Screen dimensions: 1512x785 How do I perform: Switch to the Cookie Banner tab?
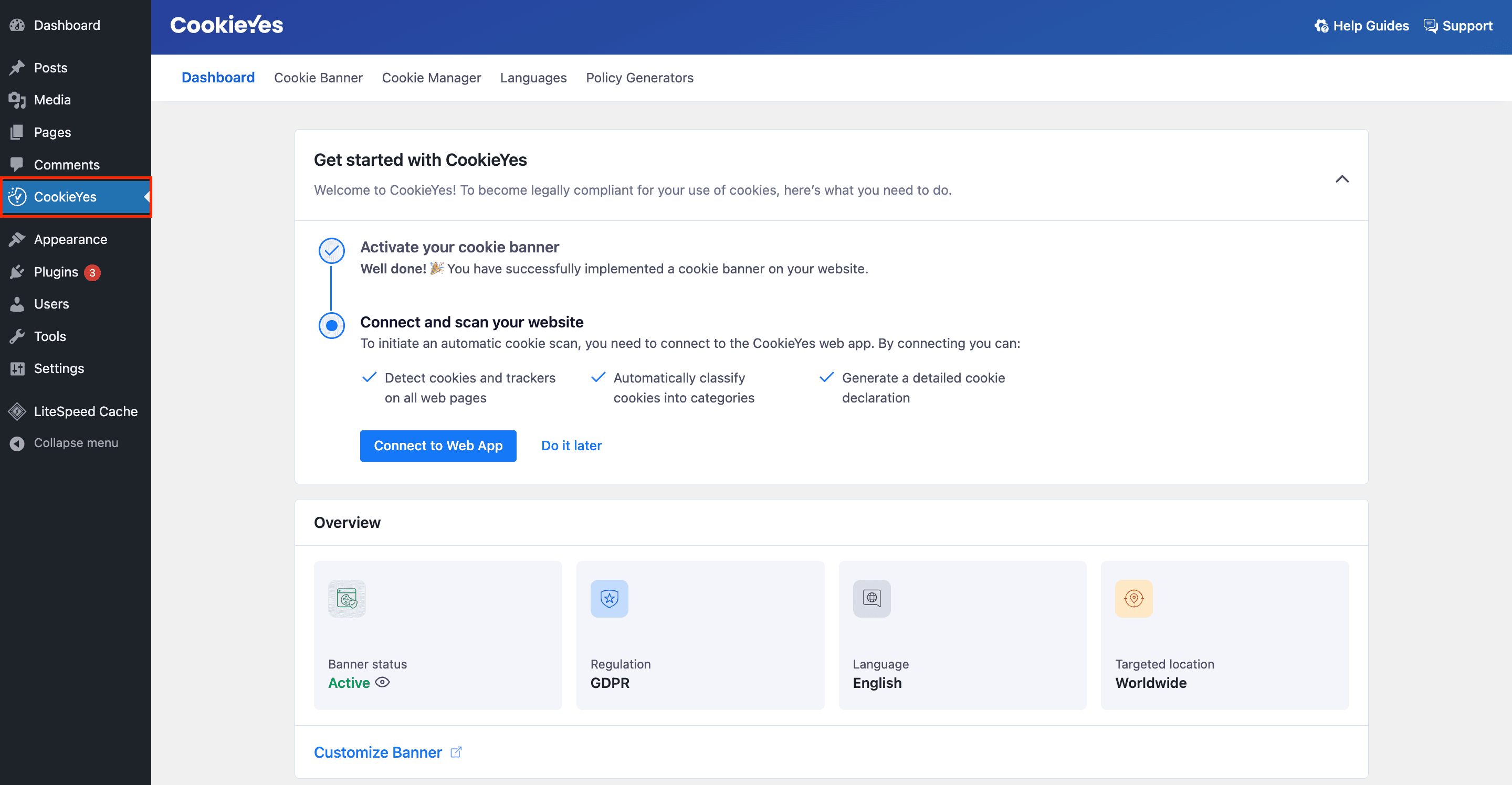click(x=318, y=78)
